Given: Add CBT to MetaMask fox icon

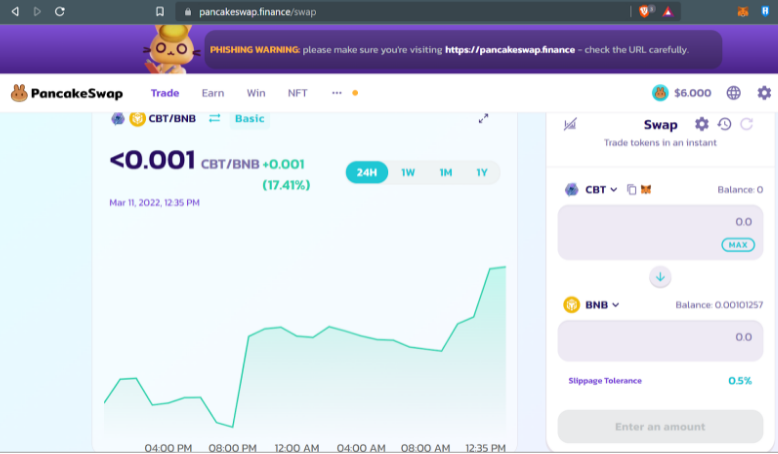Looking at the screenshot, I should click(x=646, y=190).
